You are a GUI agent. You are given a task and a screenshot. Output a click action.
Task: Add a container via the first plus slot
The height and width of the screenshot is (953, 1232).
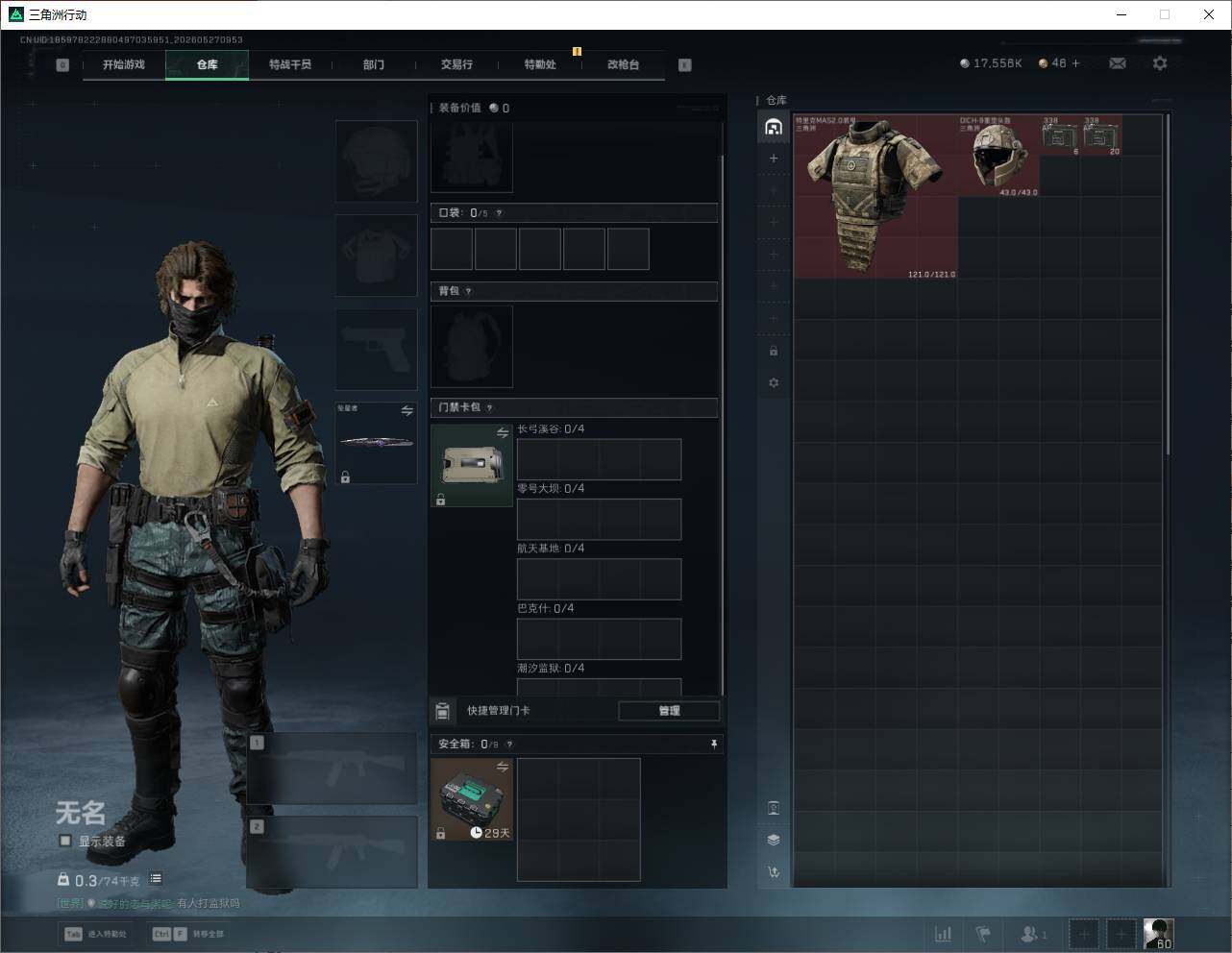[774, 159]
